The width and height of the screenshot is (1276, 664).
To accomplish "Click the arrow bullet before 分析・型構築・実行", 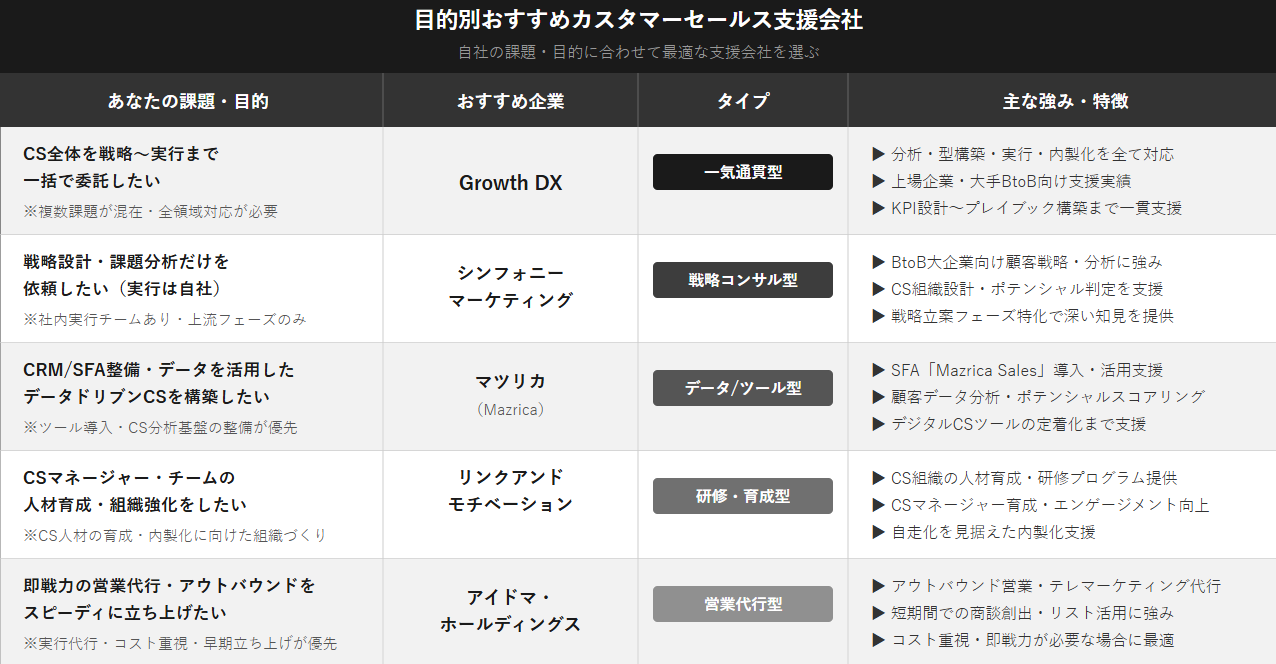I will (879, 154).
